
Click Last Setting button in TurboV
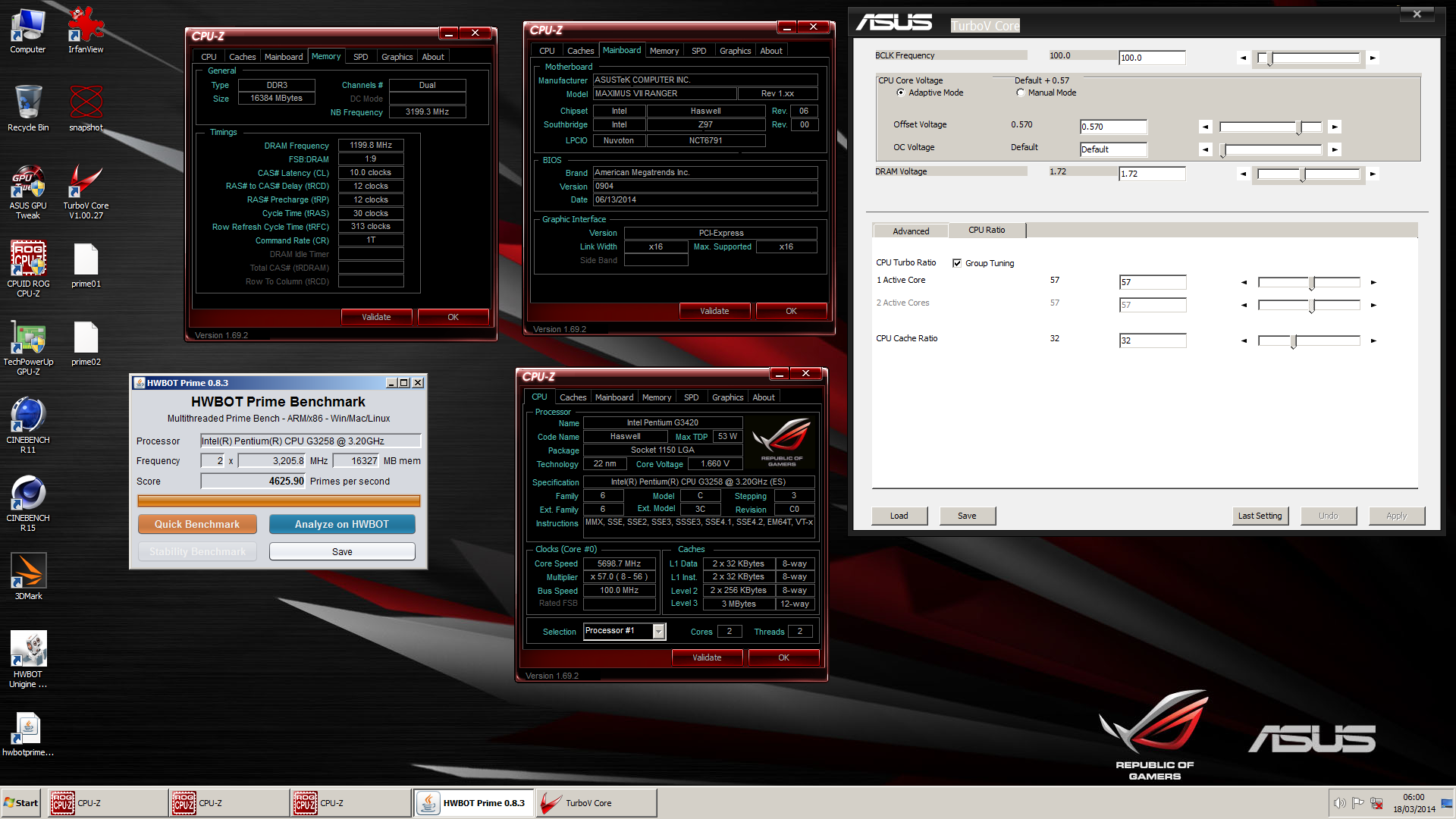point(1260,516)
